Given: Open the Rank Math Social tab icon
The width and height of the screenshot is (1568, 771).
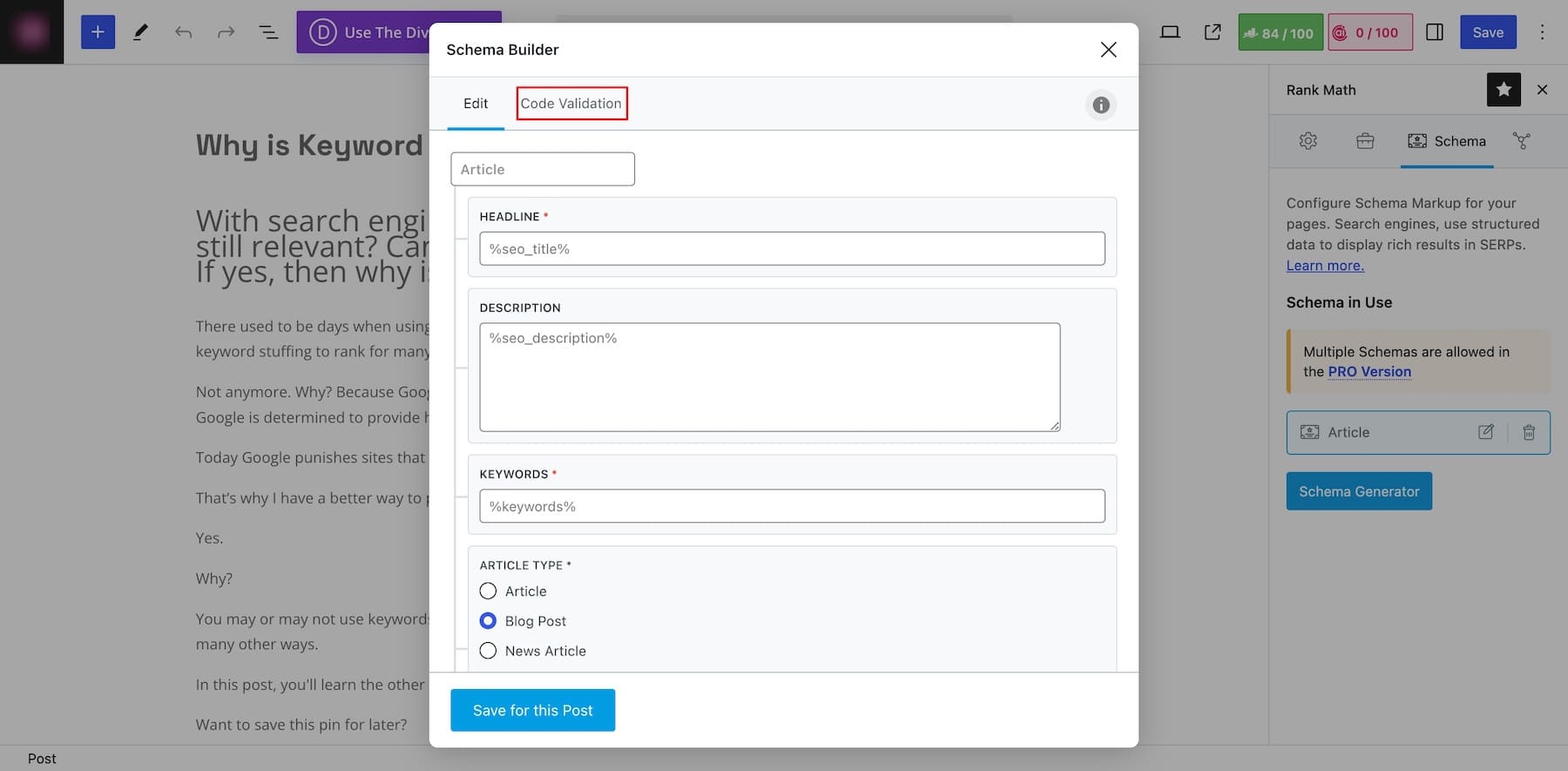Looking at the screenshot, I should click(x=1522, y=141).
